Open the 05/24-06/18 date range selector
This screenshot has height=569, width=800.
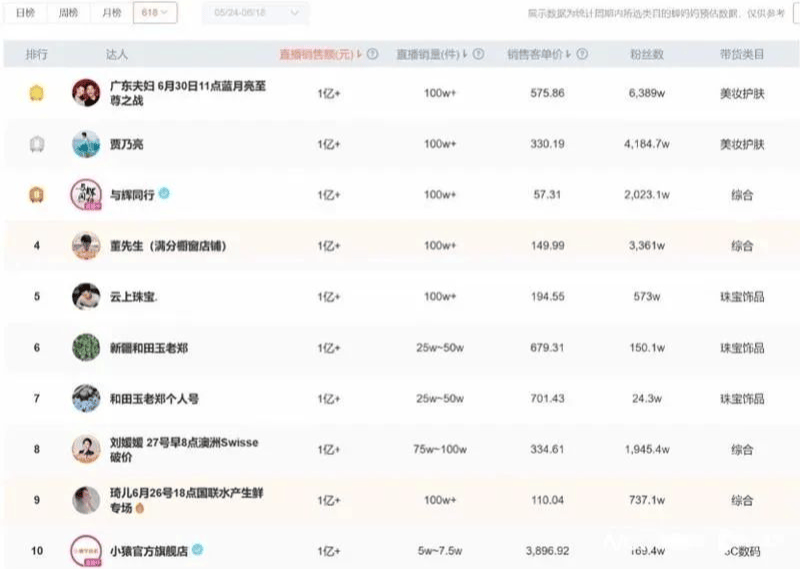point(256,13)
